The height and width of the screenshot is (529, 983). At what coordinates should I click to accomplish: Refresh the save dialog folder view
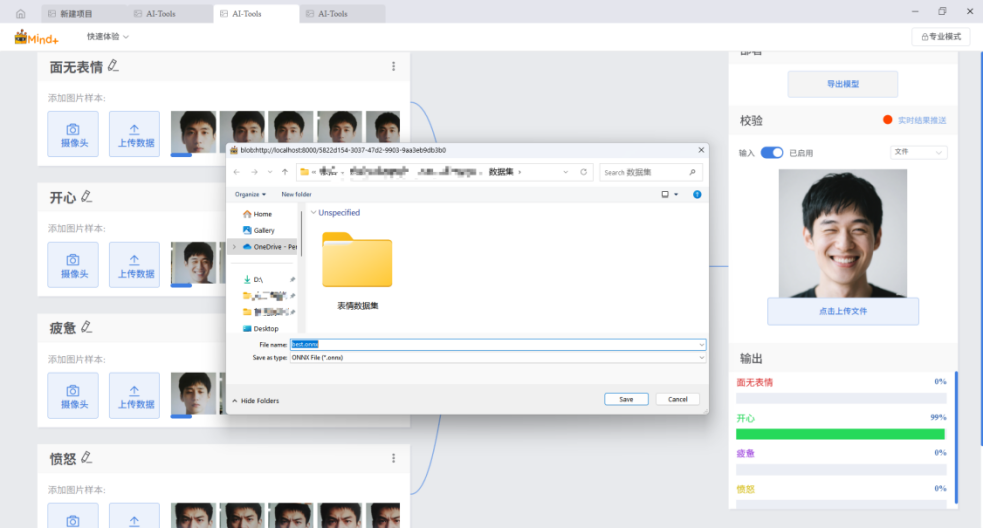tap(583, 172)
